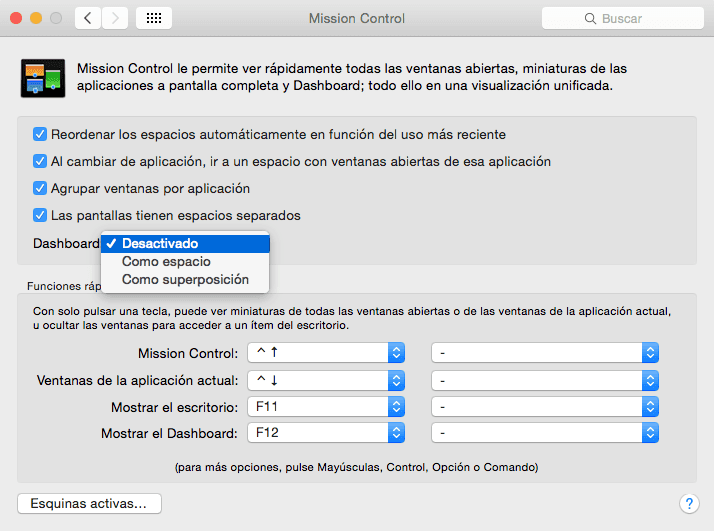Show all preferences grid icon
Image resolution: width=714 pixels, height=531 pixels.
[x=154, y=18]
